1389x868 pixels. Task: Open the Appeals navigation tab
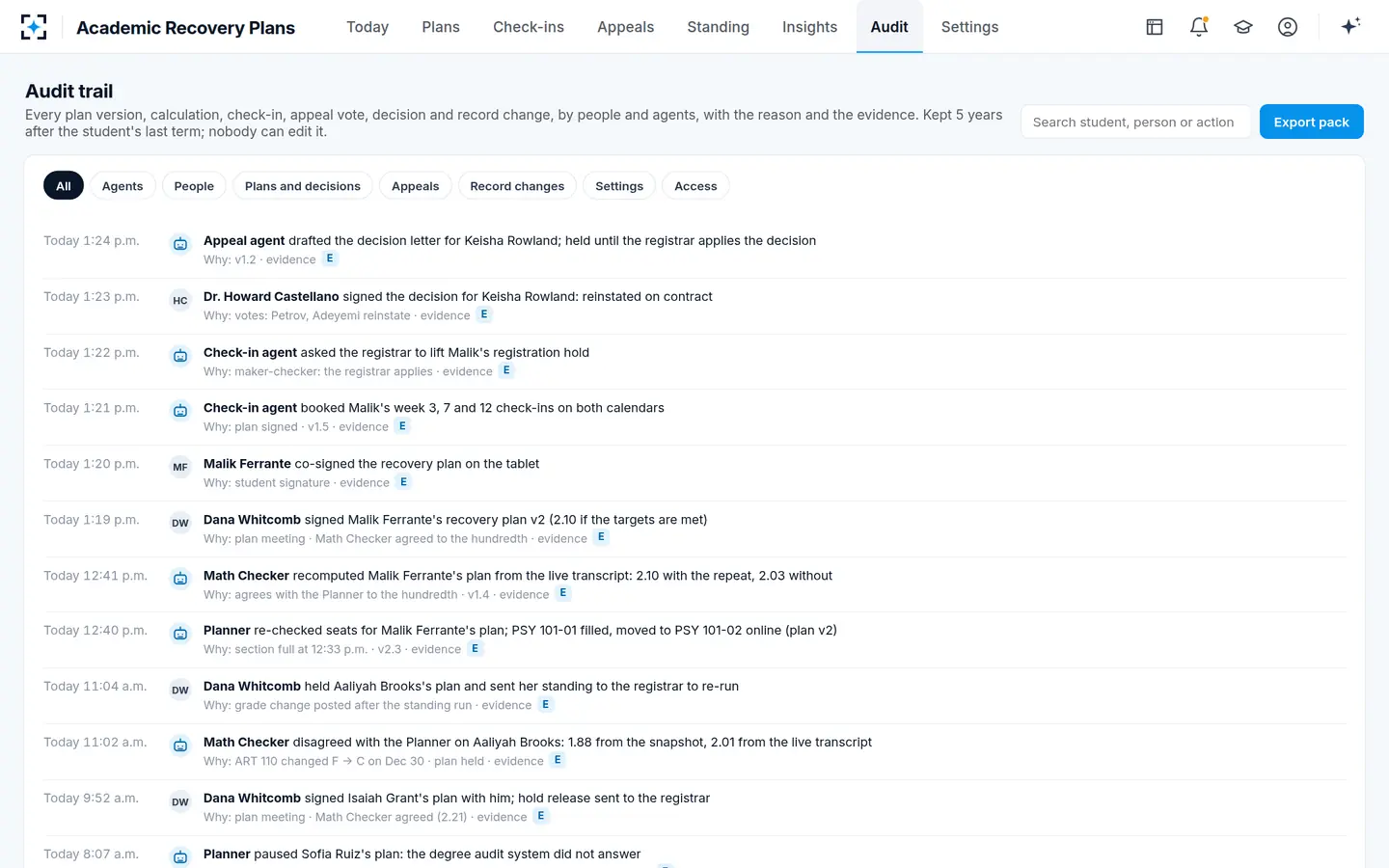(x=625, y=27)
